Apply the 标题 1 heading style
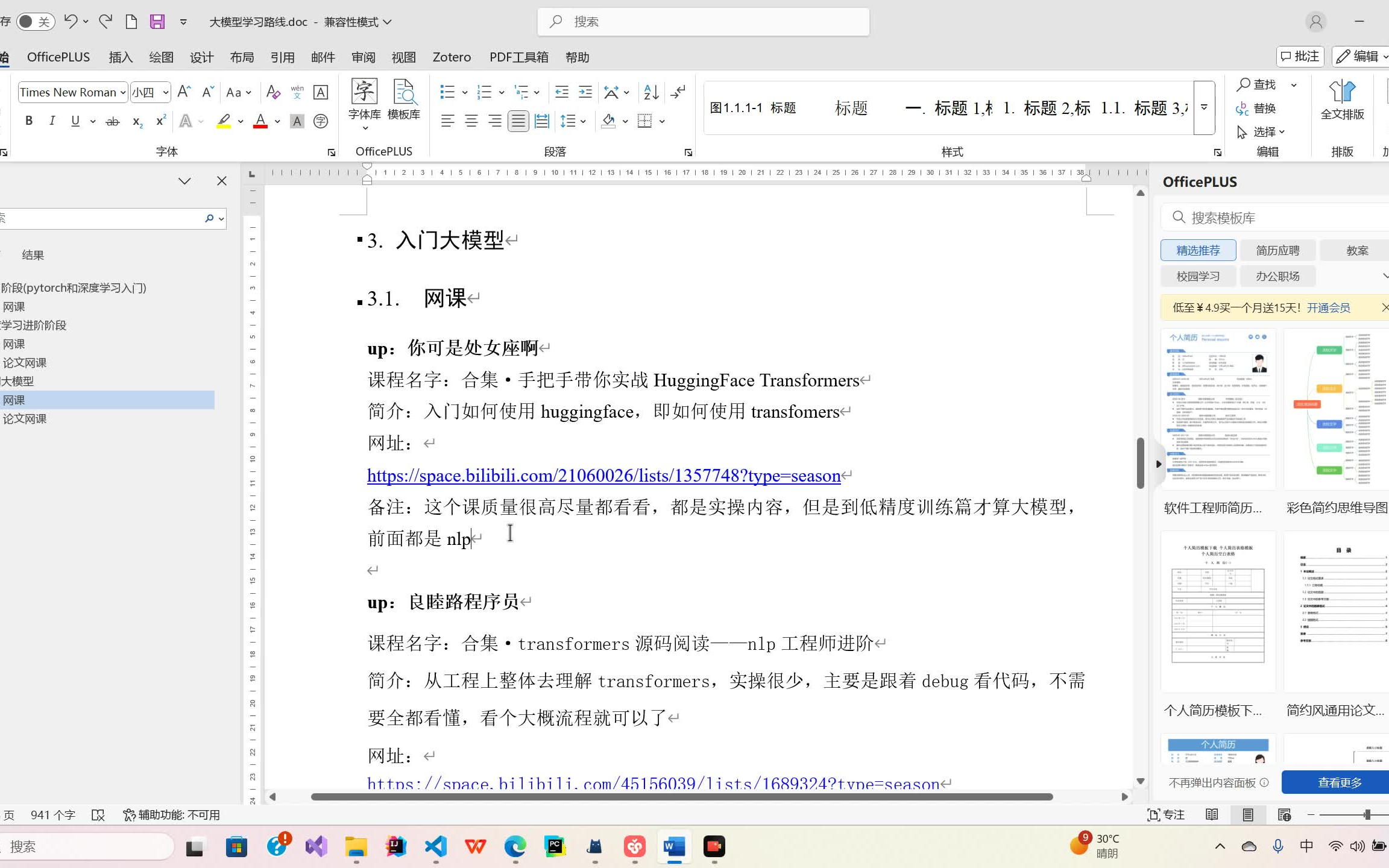Image resolution: width=1389 pixels, height=868 pixels. [950, 108]
